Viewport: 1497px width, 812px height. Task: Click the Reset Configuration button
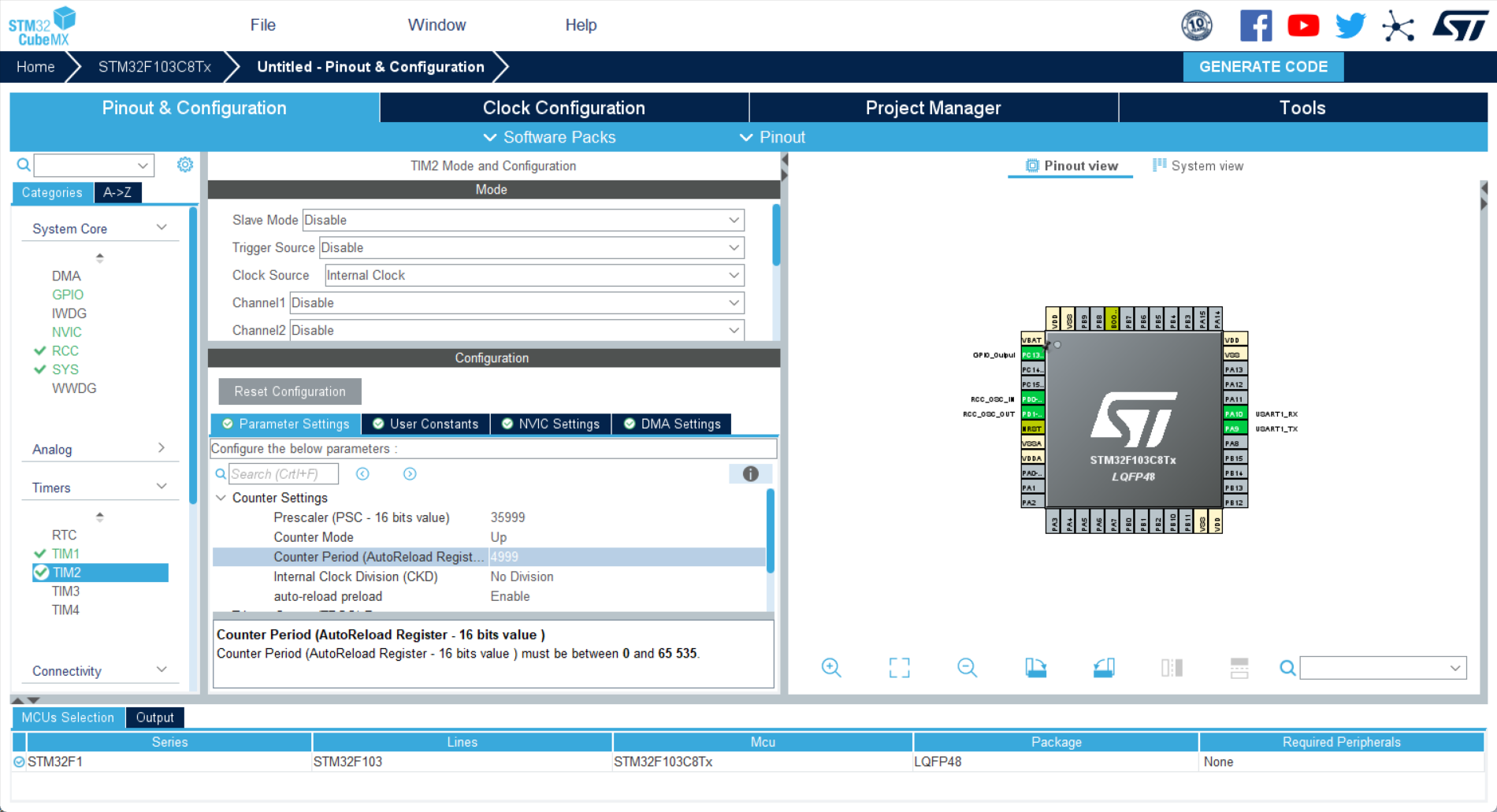pos(290,391)
